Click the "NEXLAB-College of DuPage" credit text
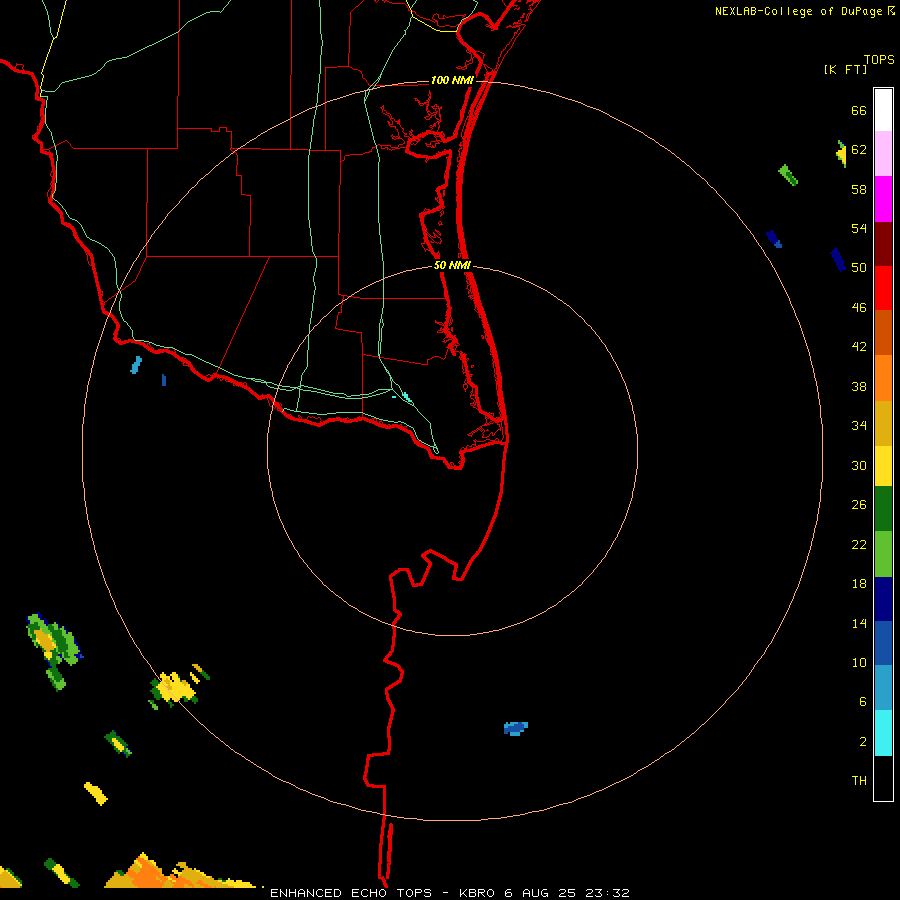The width and height of the screenshot is (900, 900). [798, 11]
